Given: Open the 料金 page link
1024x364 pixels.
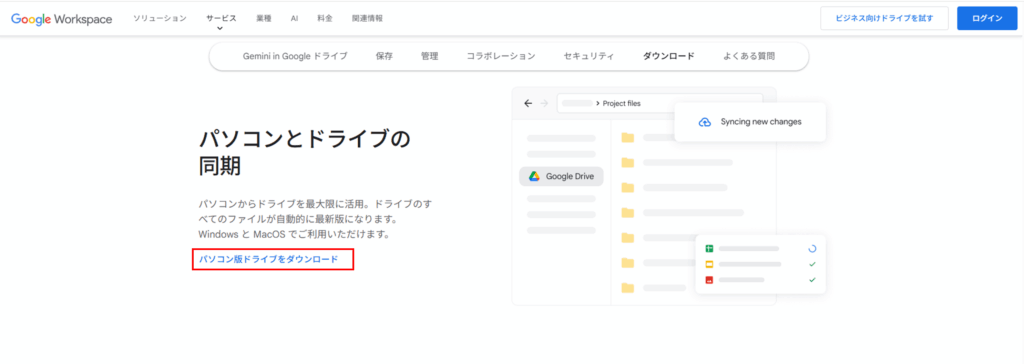Looking at the screenshot, I should 325,18.
